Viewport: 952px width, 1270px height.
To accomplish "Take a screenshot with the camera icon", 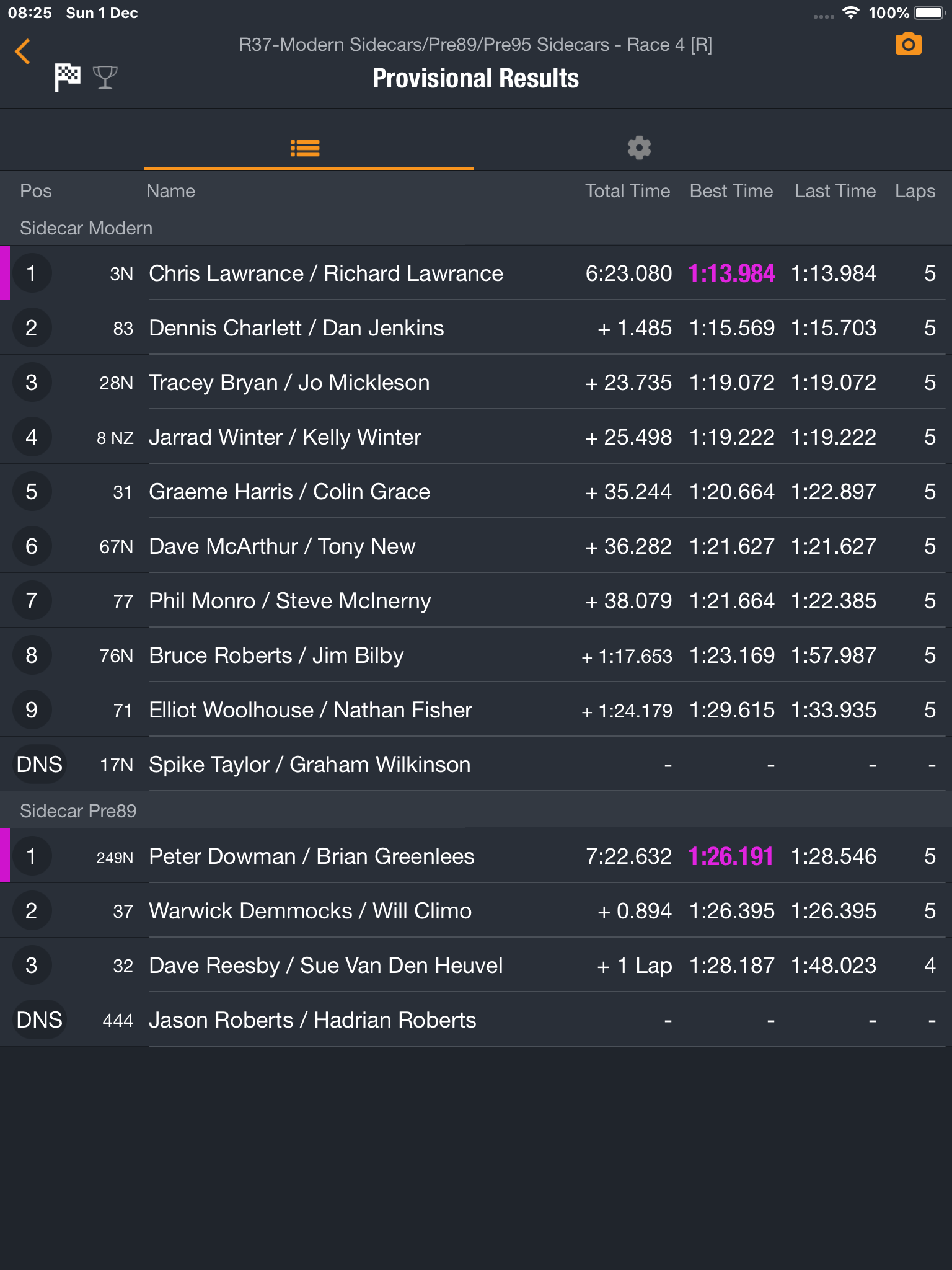I will click(908, 45).
